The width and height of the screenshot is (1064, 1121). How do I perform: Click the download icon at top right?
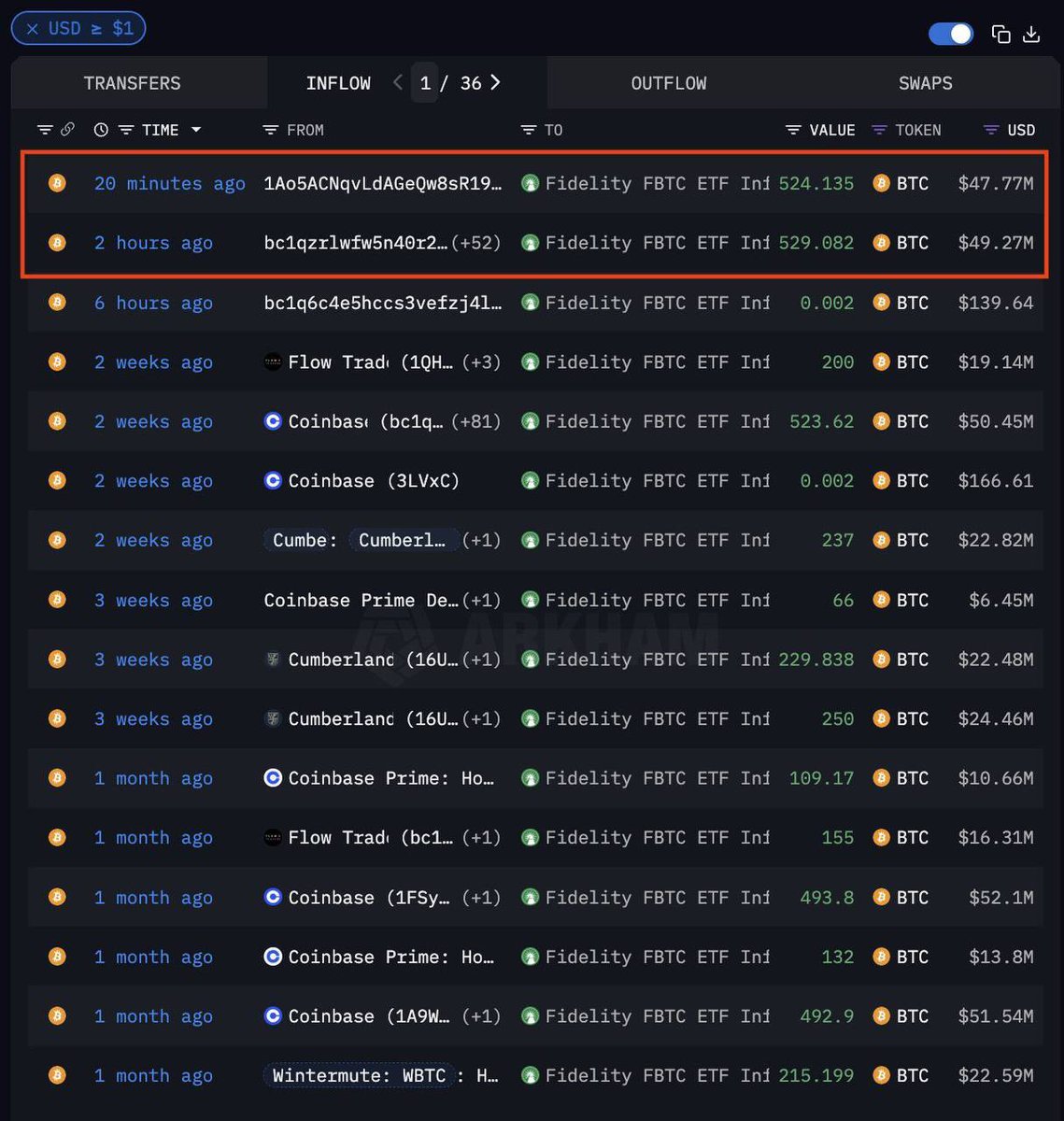[1031, 34]
